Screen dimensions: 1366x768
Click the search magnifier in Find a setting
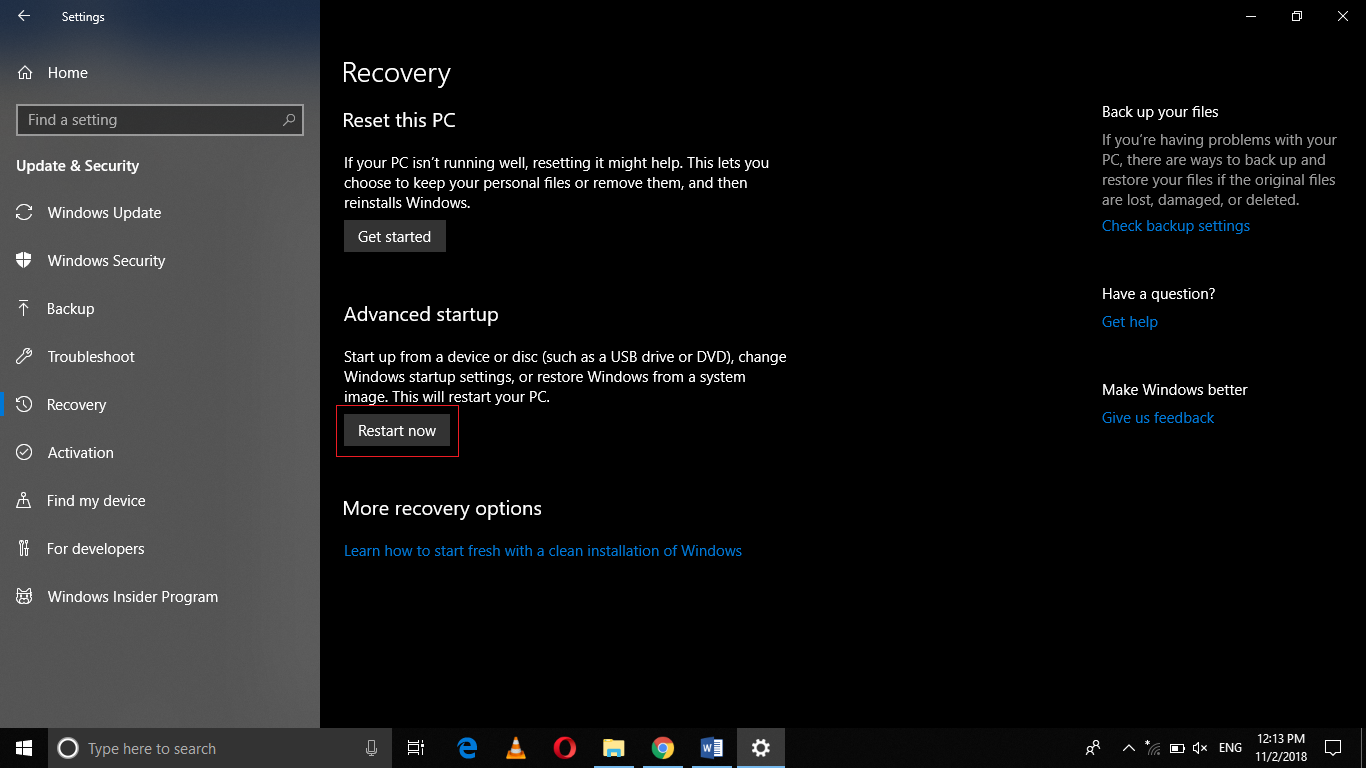[289, 120]
